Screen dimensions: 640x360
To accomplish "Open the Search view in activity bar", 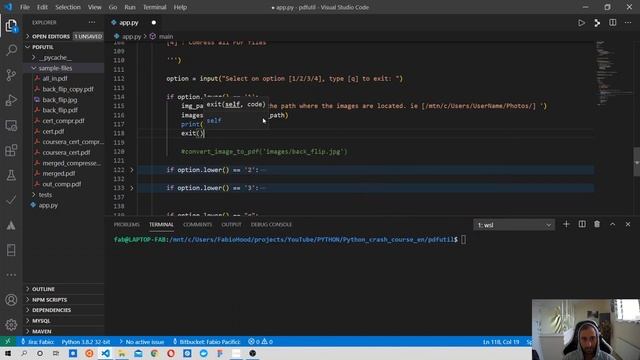I will pyautogui.click(x=11, y=50).
